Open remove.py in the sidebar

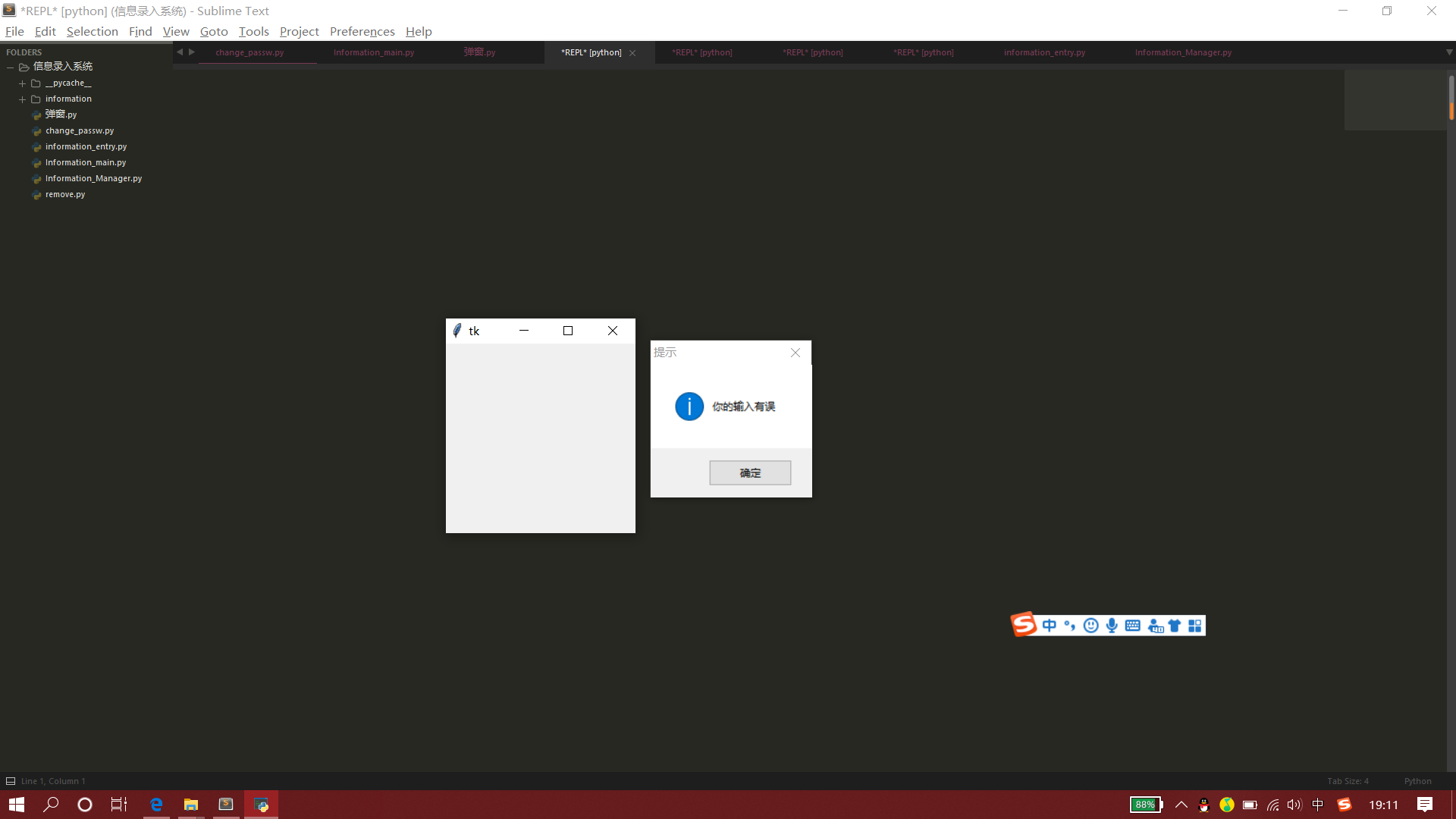pos(65,195)
